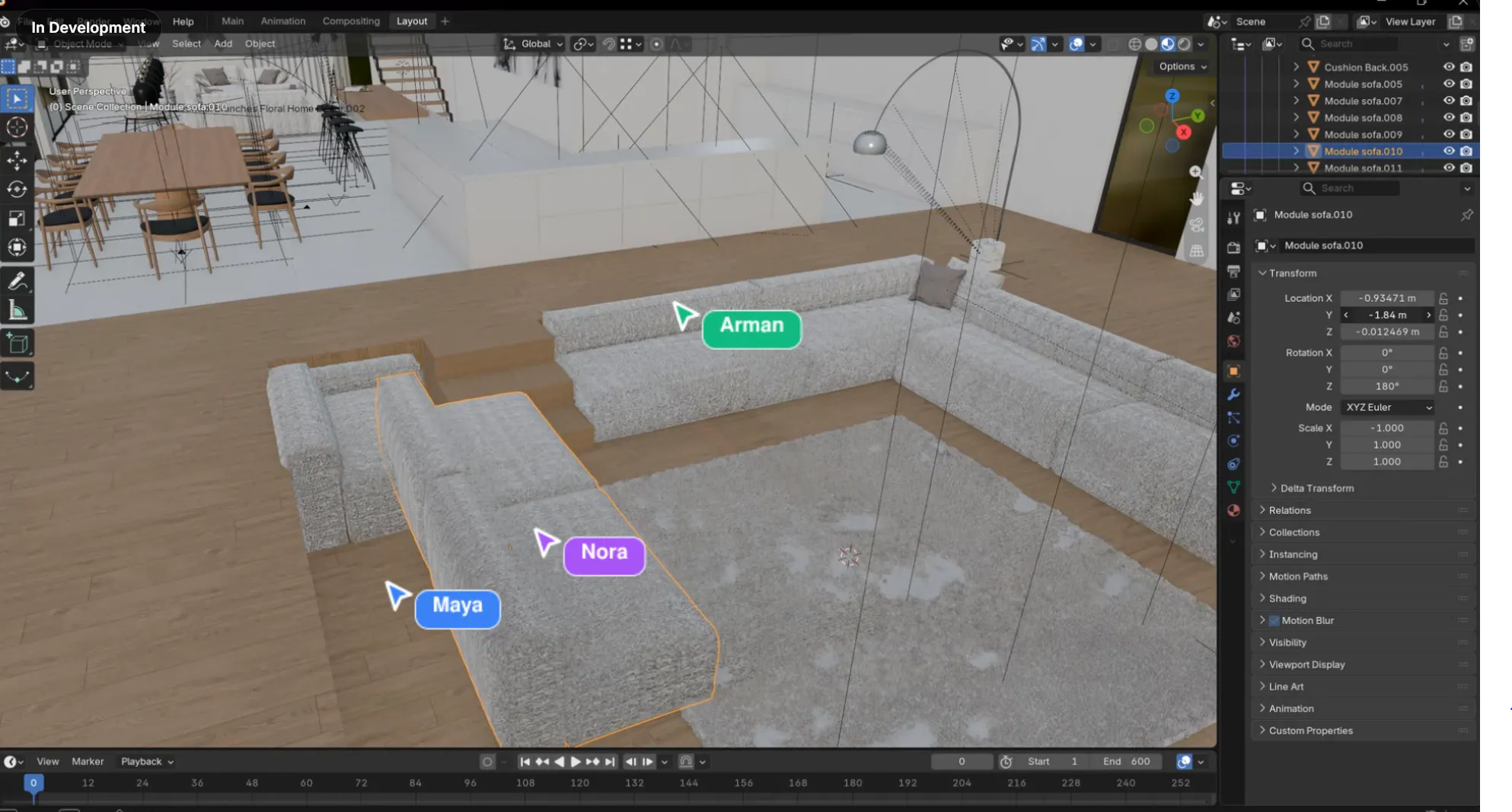Viewport: 1512px width, 812px height.
Task: Select the Rotate tool
Action: [x=17, y=189]
